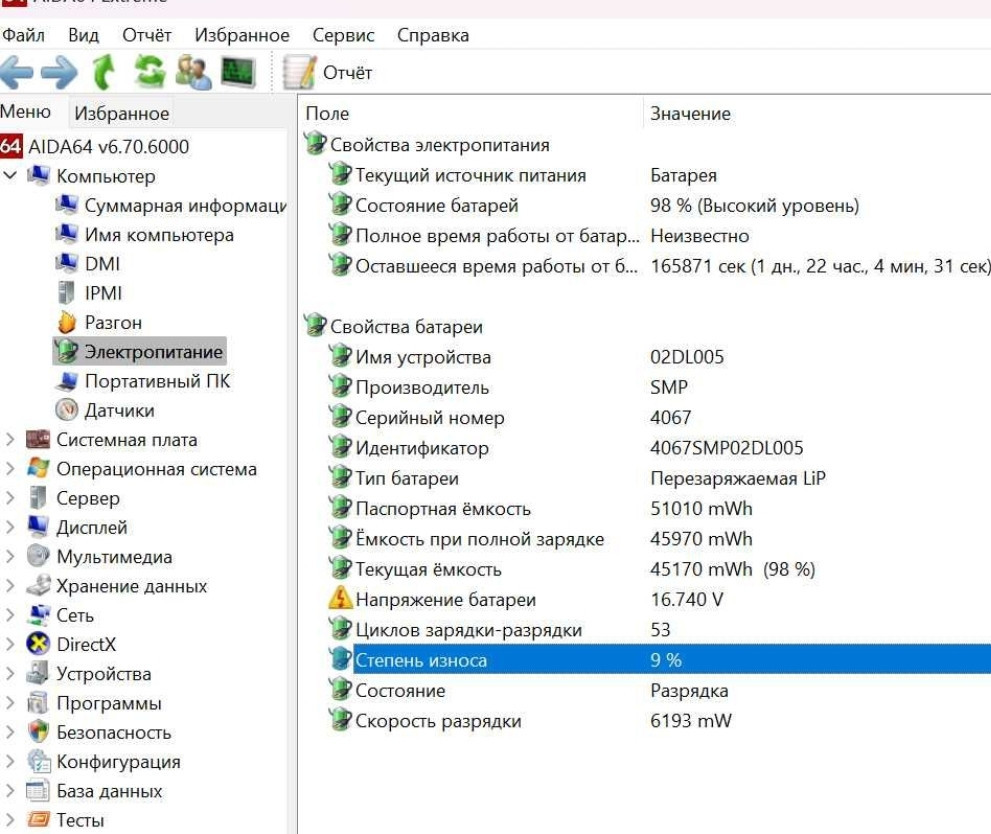
Task: Collapse the Компьютер tree node
Action: 10,176
